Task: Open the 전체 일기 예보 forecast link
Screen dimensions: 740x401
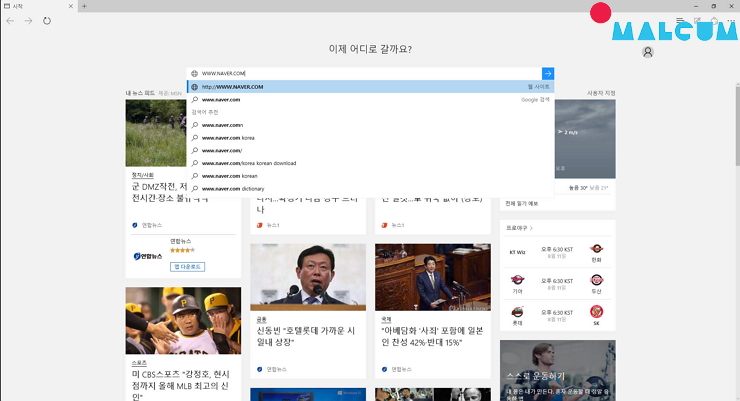Action: 521,203
